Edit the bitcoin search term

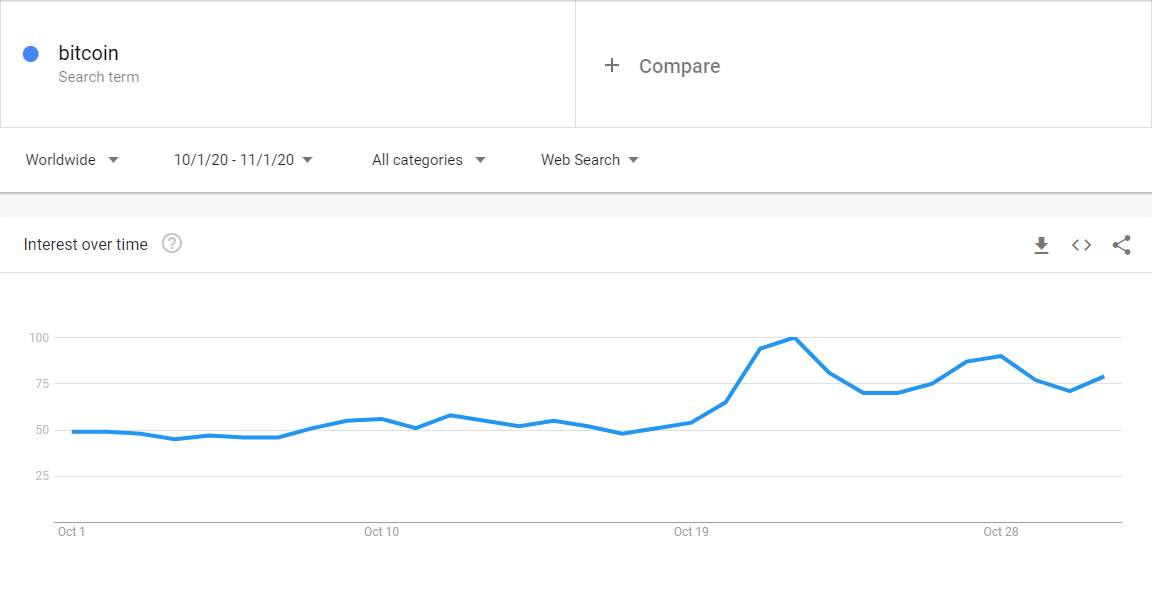[88, 53]
